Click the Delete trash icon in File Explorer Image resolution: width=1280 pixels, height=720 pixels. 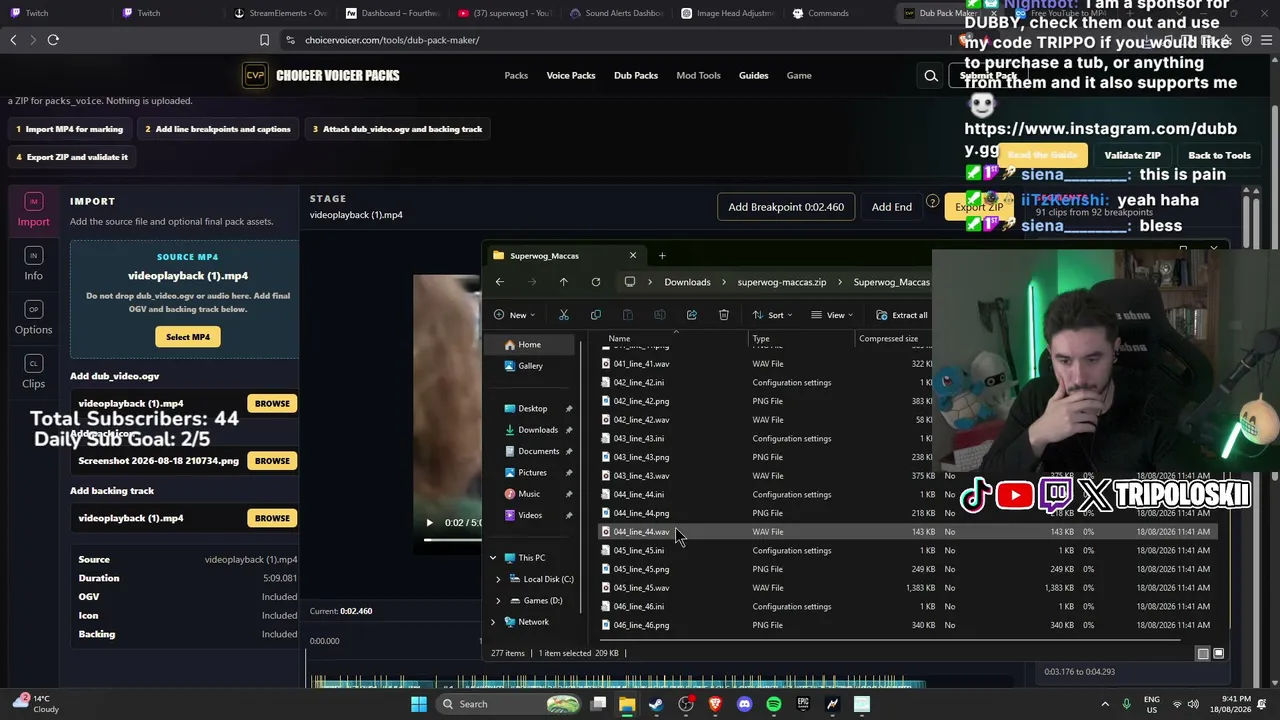pyautogui.click(x=724, y=315)
